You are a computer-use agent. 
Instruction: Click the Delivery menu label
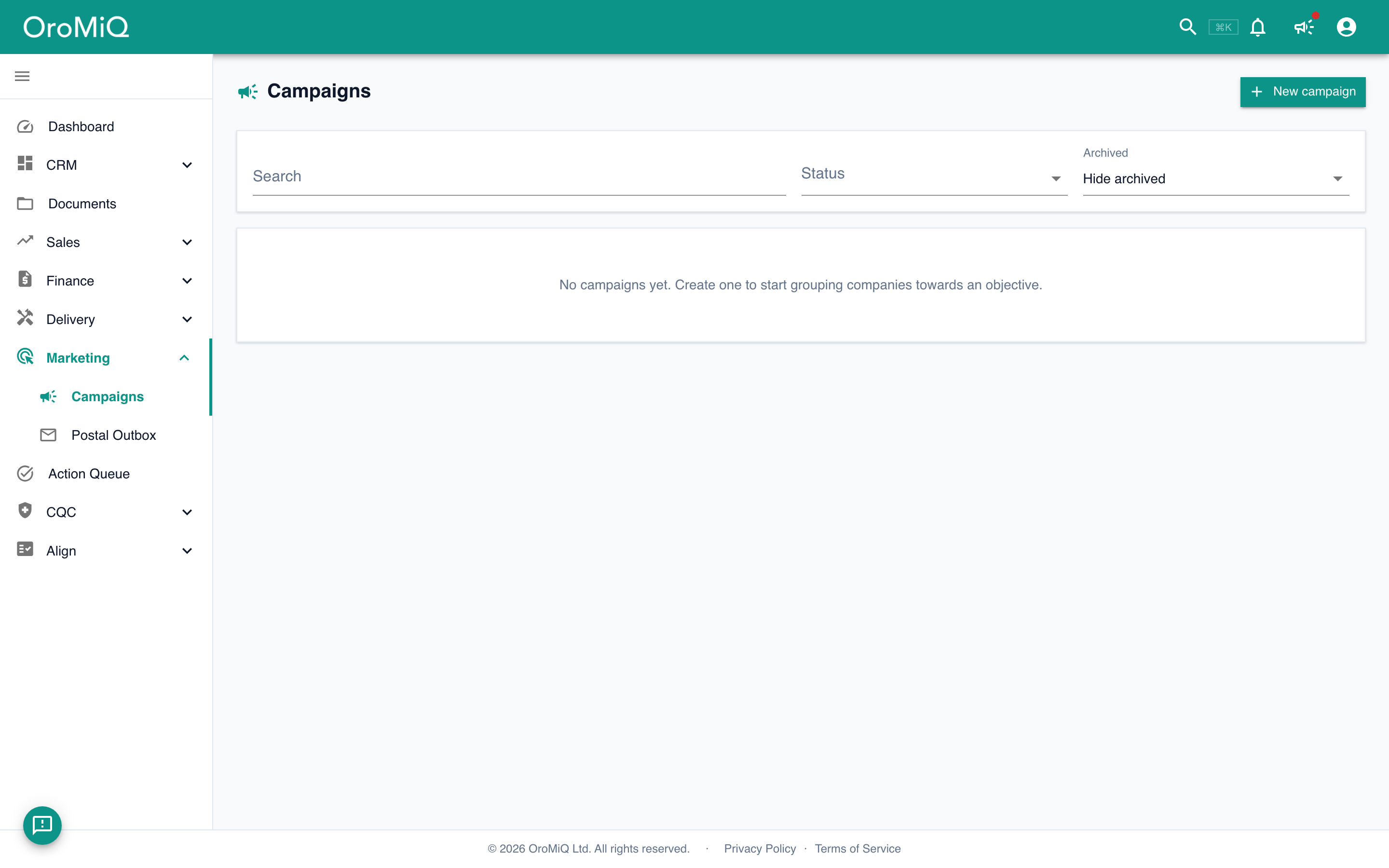[x=70, y=319]
